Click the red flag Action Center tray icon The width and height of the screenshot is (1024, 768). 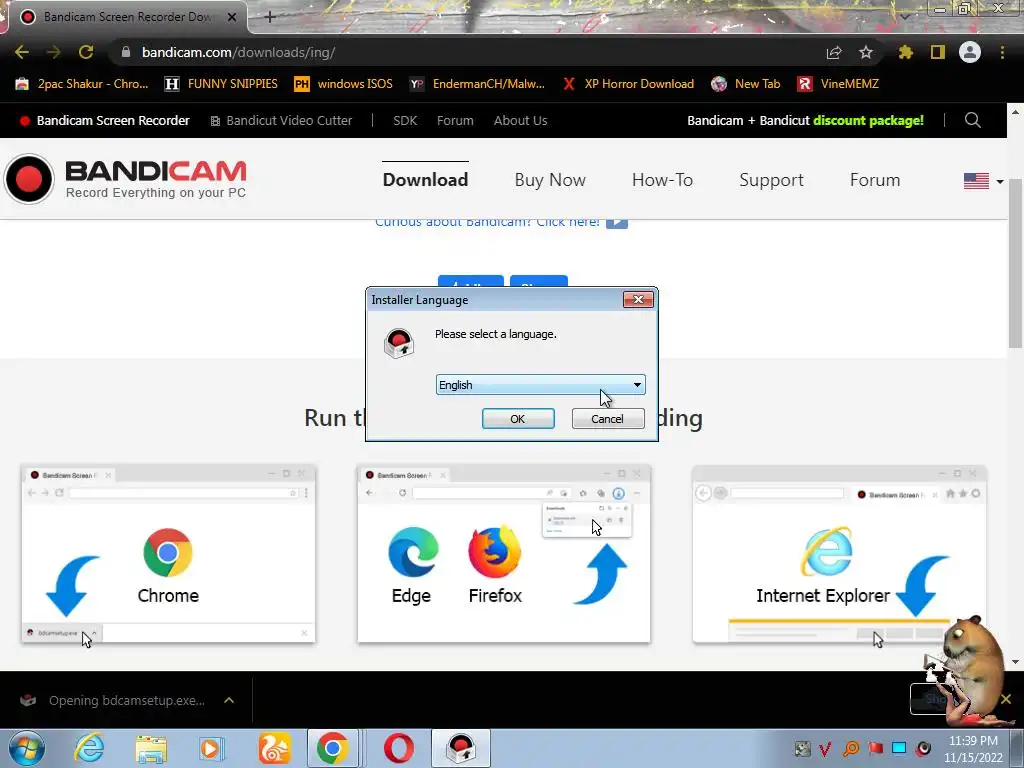pos(876,748)
